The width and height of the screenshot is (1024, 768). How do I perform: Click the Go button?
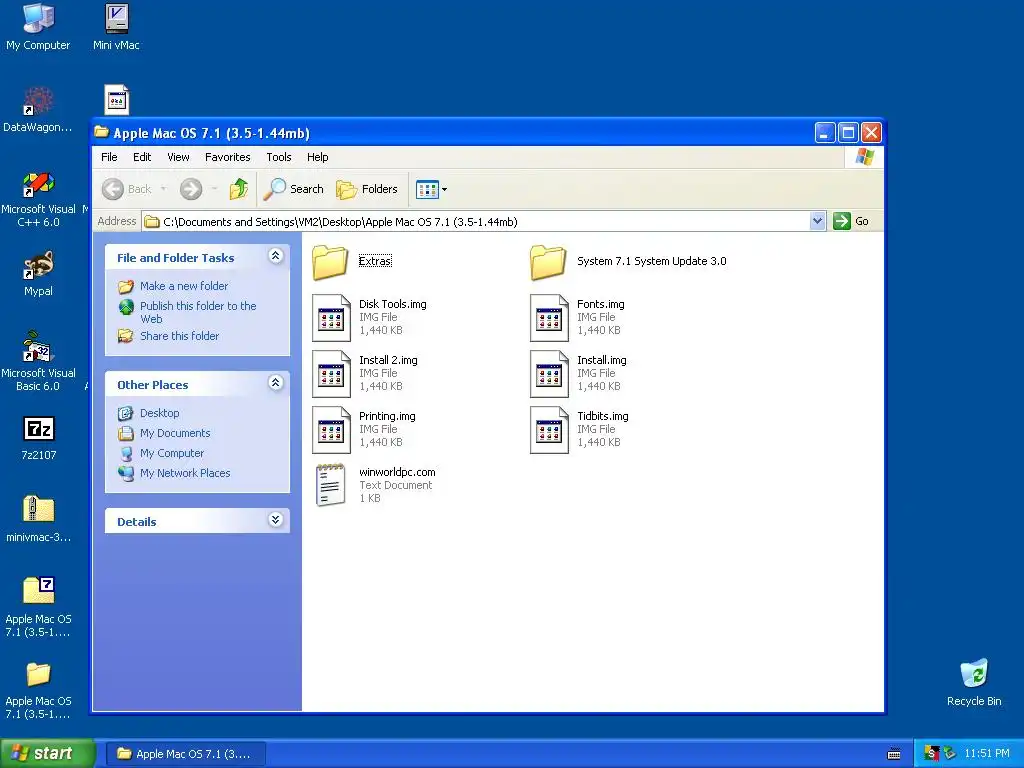pos(852,221)
